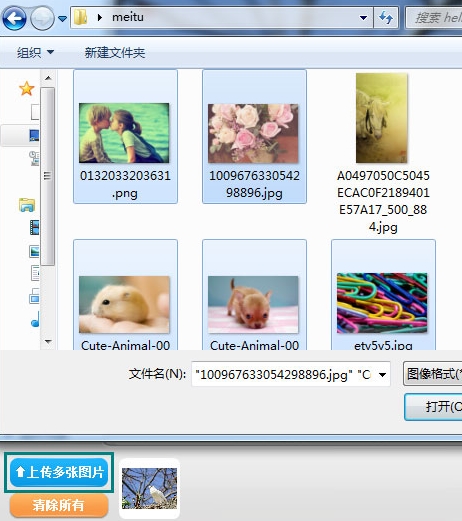
Task: Select the uploaded white bird thumbnail
Action: pos(149,488)
